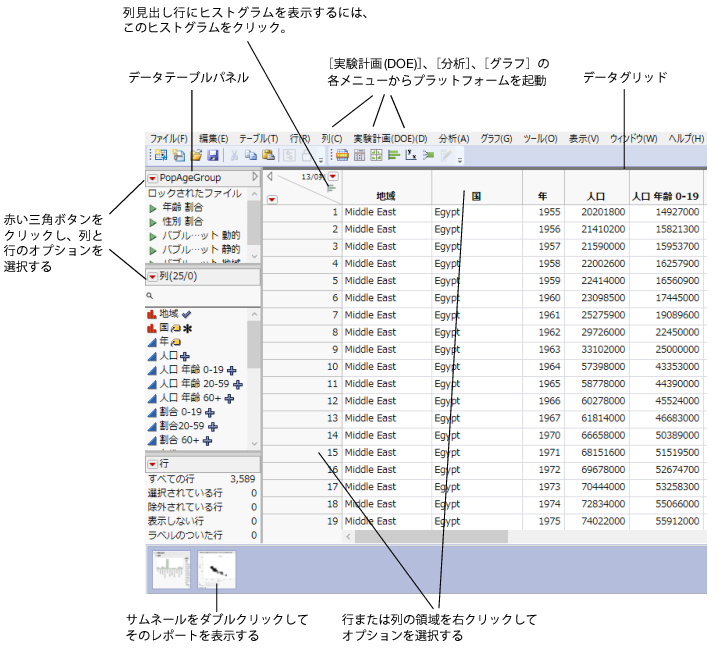Open the 行 panel red triangle menu
This screenshot has height=652, width=719.
point(153,464)
